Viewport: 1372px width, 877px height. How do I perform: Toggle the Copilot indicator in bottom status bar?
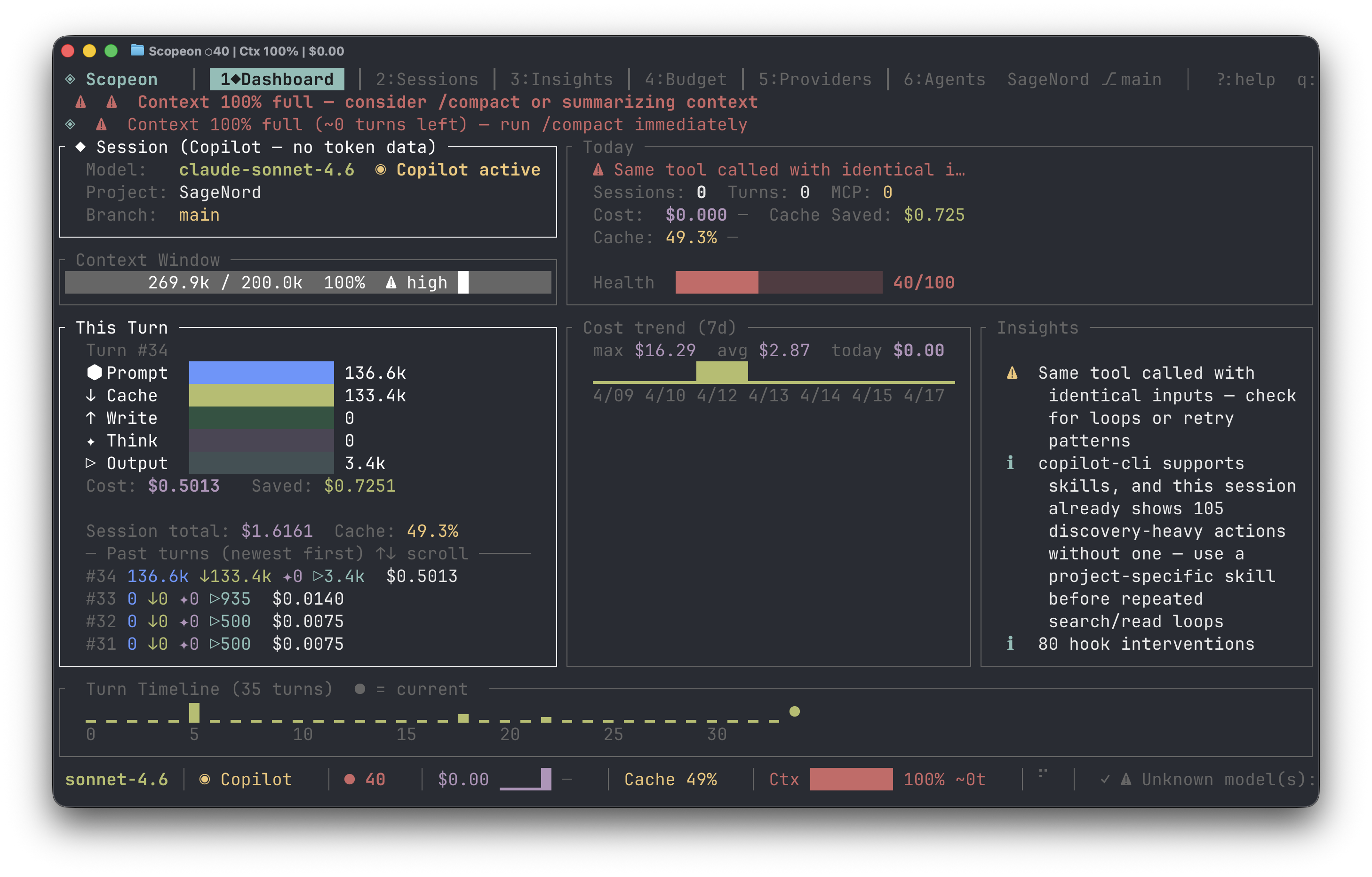206,779
